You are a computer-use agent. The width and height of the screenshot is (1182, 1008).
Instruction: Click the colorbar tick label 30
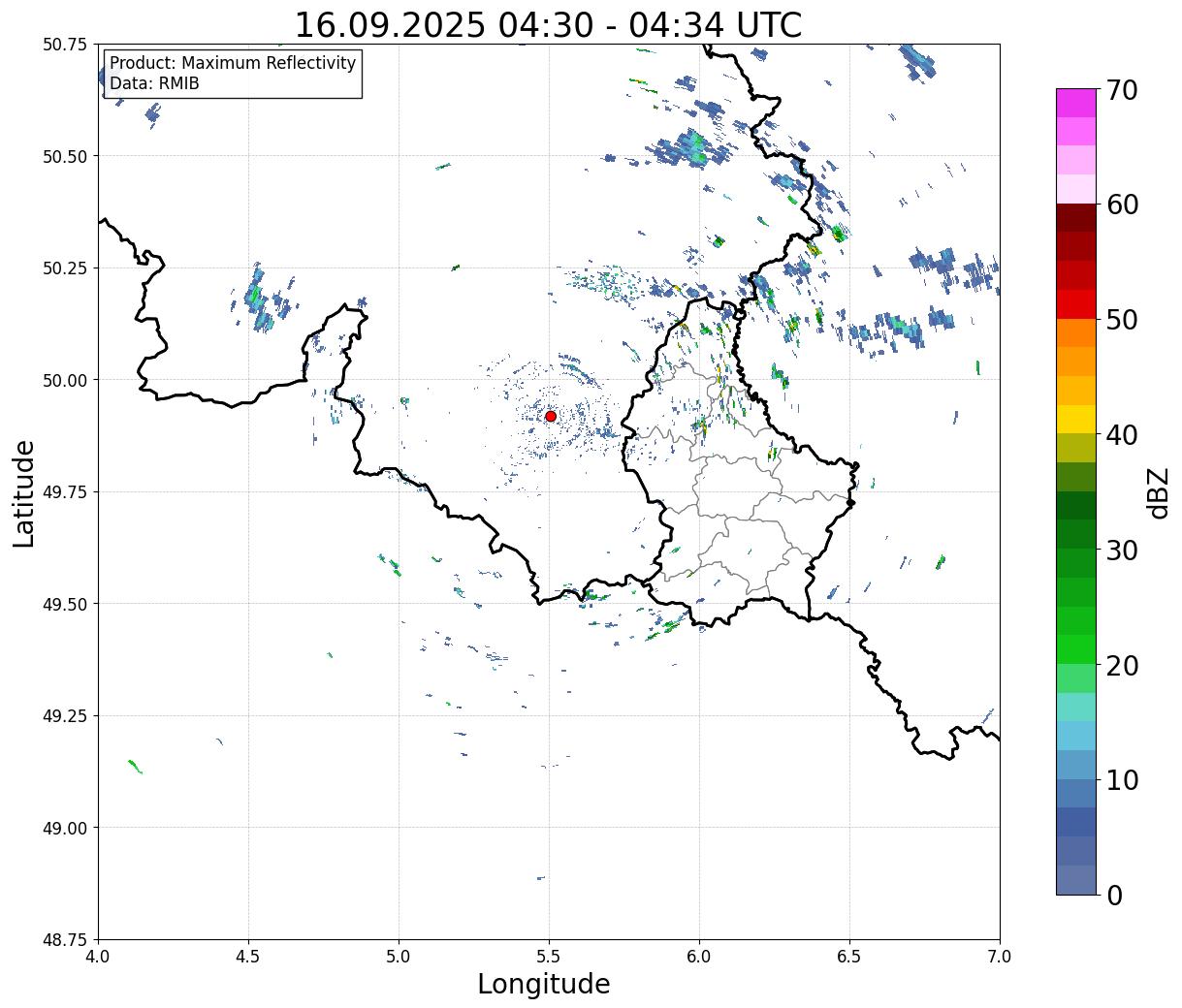point(1121,551)
